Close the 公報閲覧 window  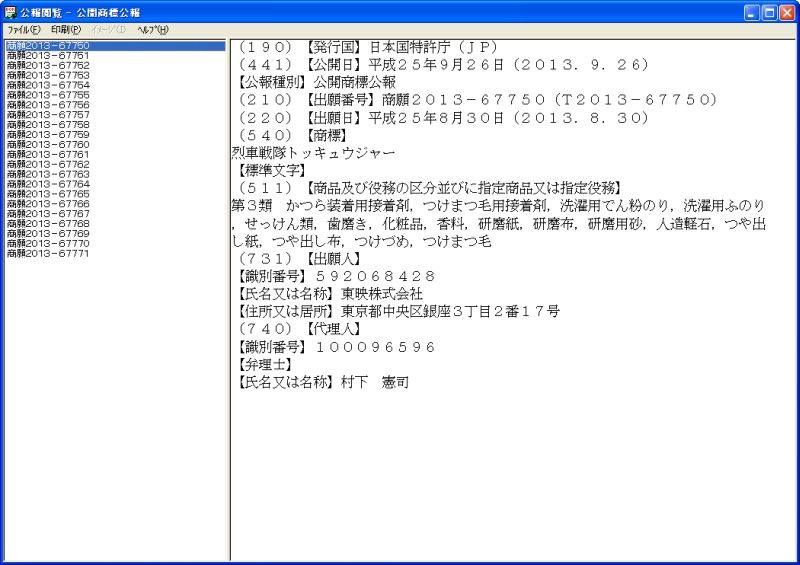[787, 13]
